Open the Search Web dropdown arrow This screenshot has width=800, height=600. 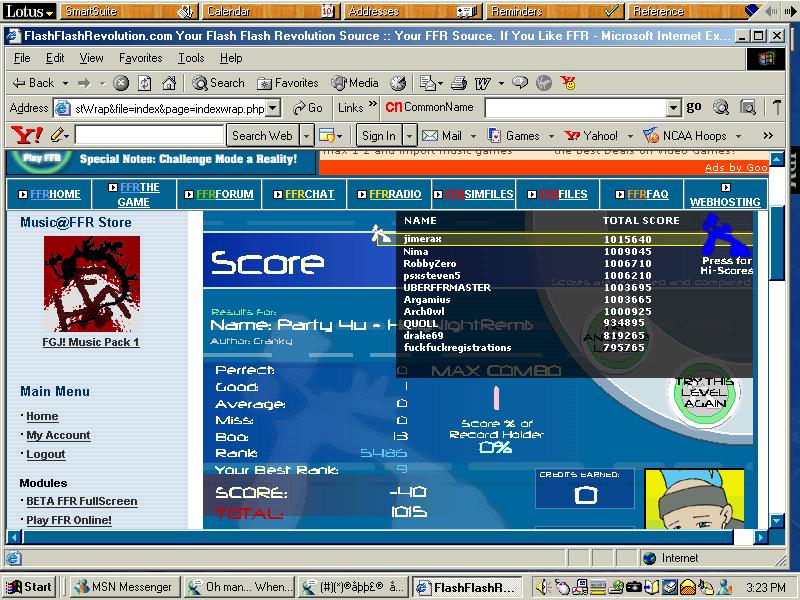pyautogui.click(x=306, y=136)
